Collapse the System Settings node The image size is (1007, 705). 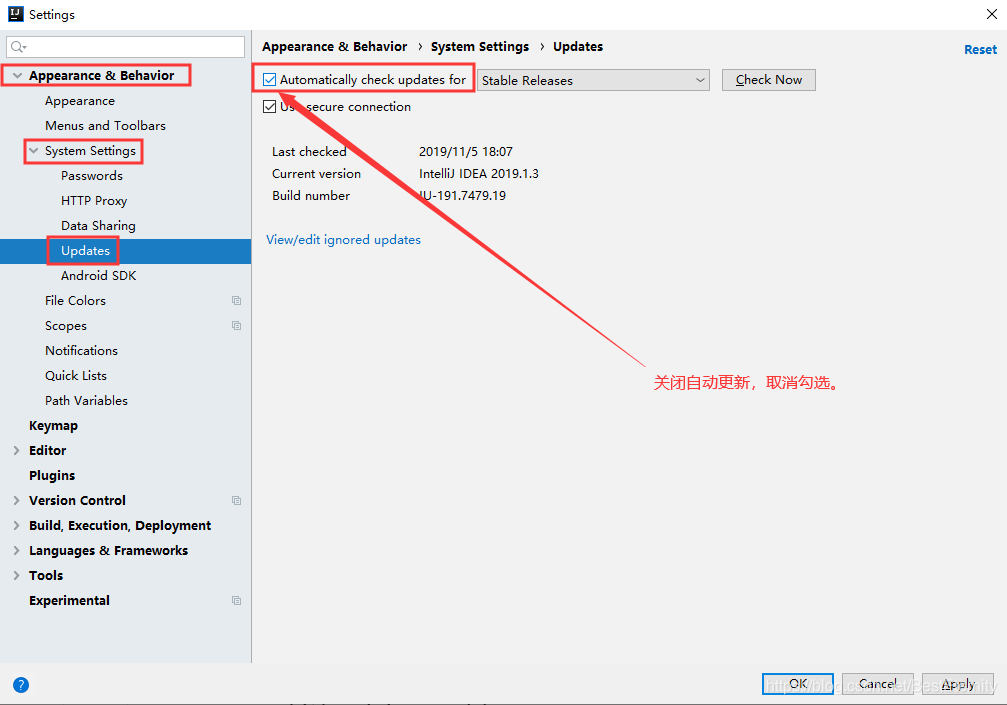pyautogui.click(x=33, y=151)
